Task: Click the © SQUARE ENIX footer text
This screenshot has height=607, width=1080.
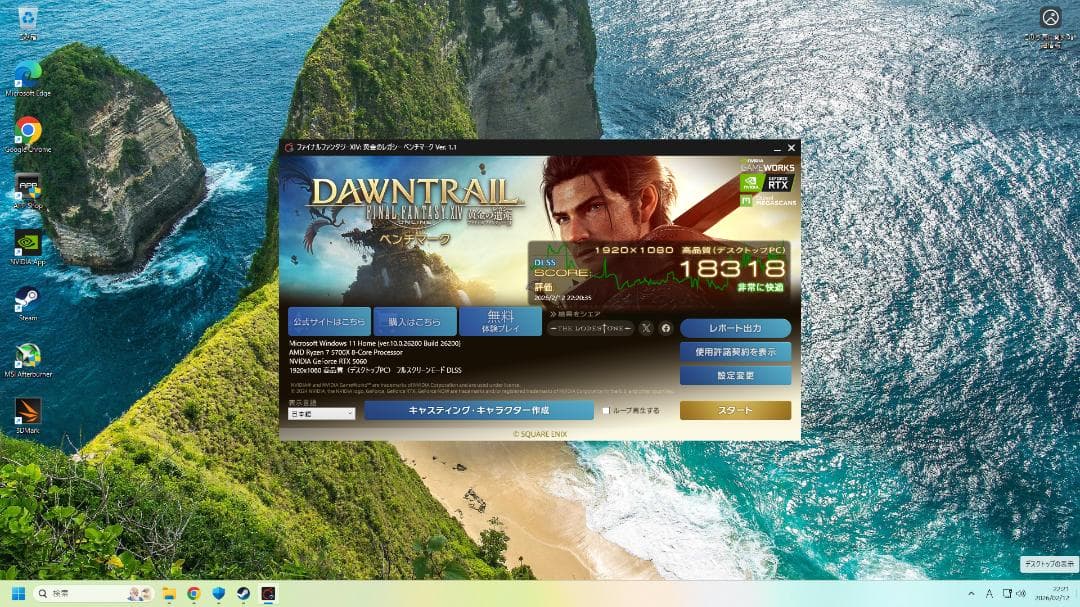Action: (x=540, y=434)
